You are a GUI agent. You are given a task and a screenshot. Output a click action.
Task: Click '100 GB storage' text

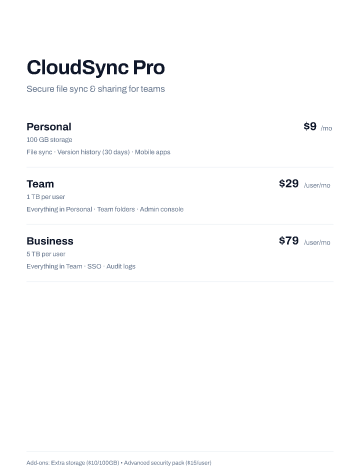tap(49, 140)
